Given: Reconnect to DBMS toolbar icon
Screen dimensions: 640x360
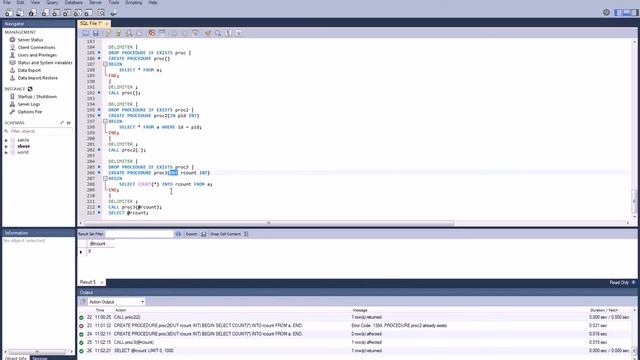Looking at the screenshot, I should click(x=113, y=13).
